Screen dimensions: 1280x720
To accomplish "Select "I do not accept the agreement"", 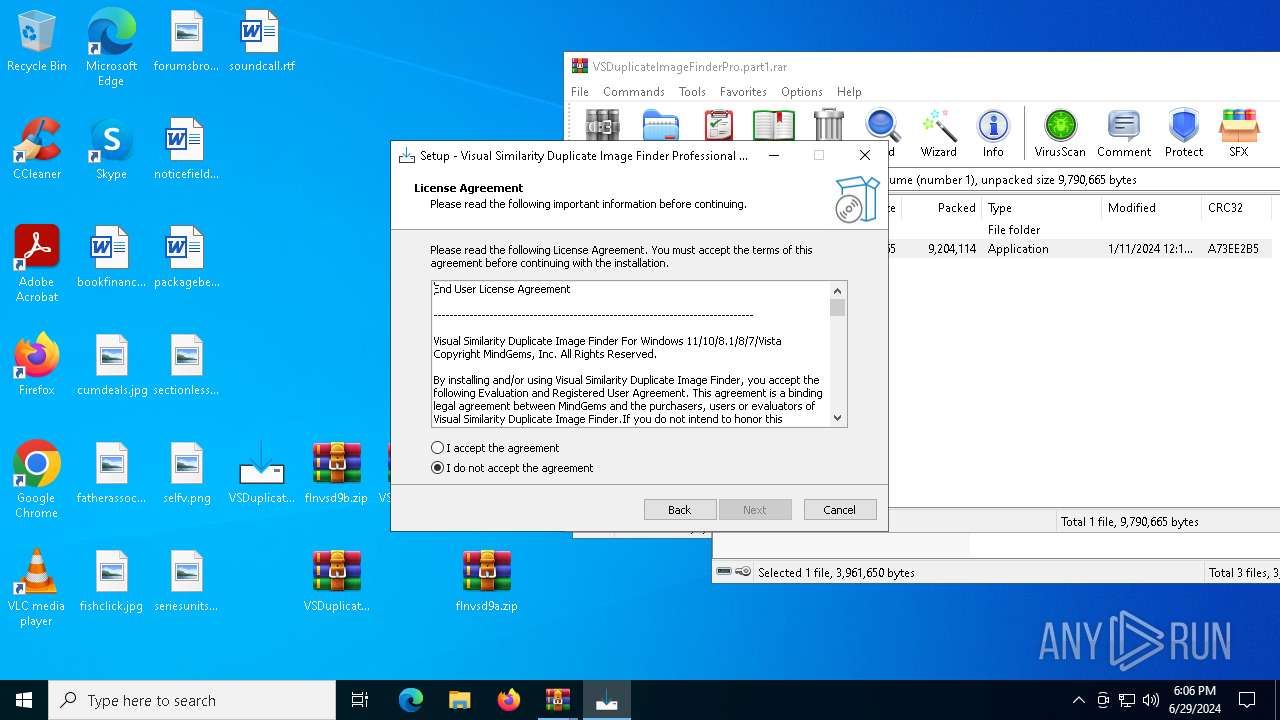I will point(512,468).
